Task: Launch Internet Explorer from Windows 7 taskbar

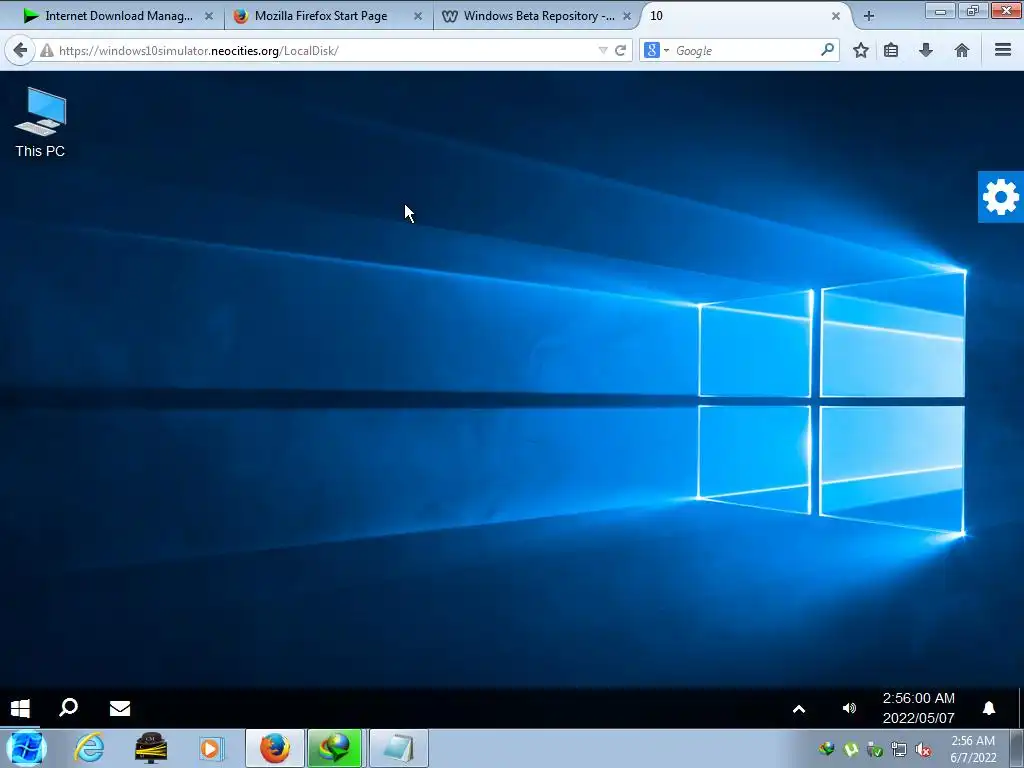Action: point(89,748)
